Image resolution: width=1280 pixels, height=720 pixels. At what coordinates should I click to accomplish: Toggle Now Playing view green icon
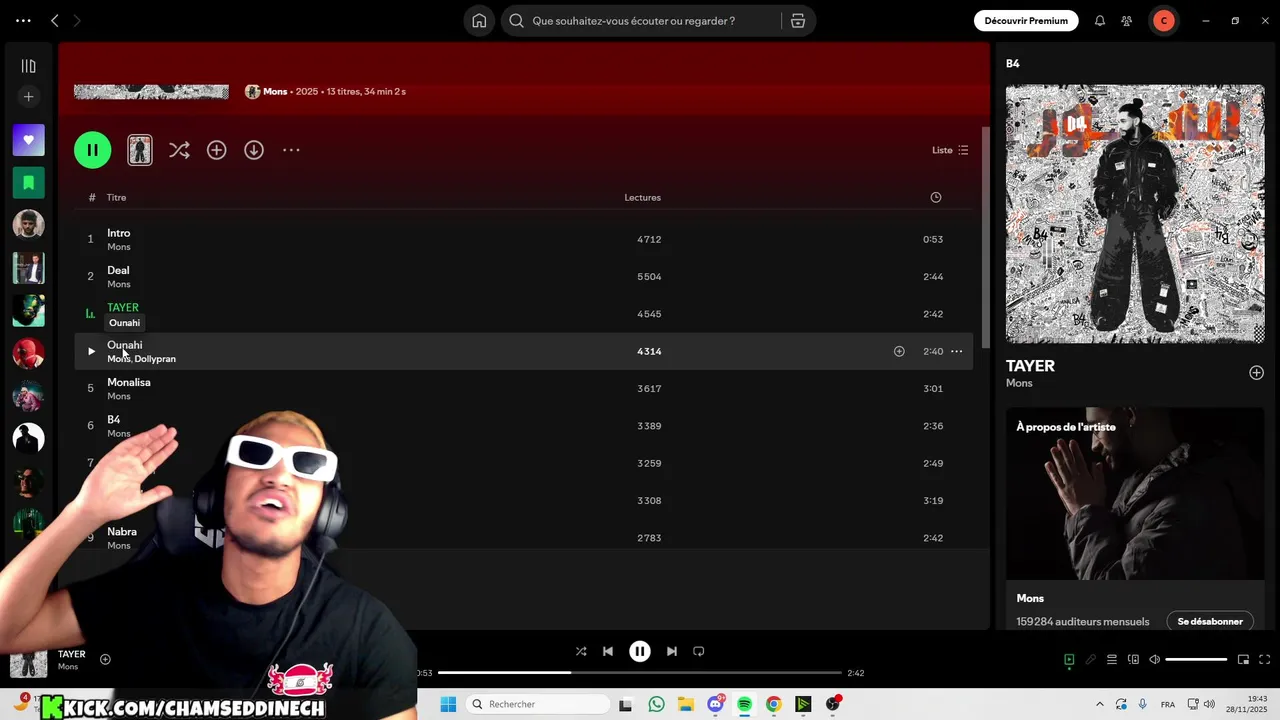click(1069, 659)
